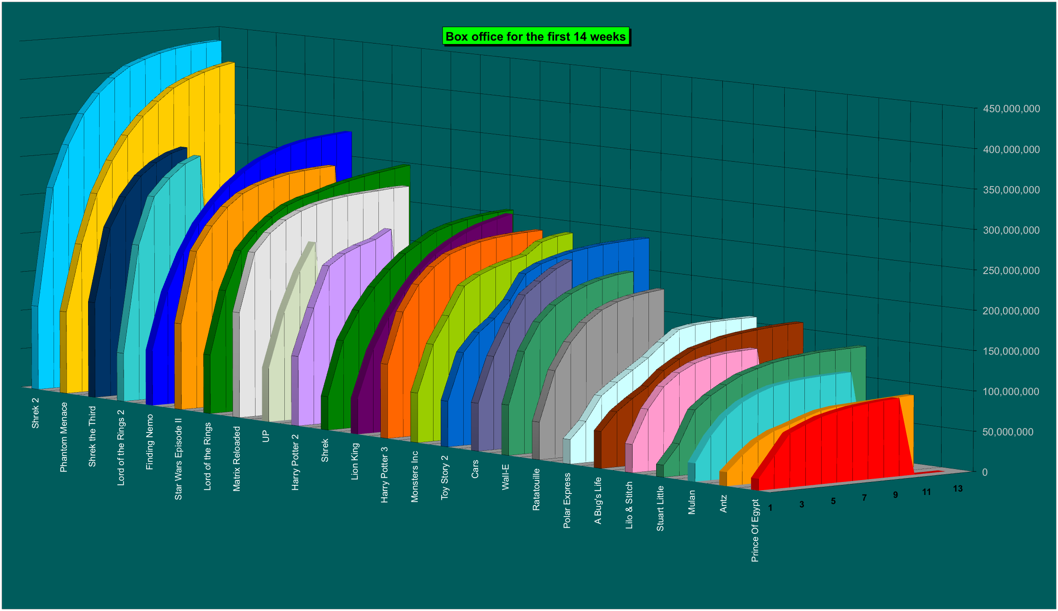
Task: Click the 'Matrix Reloaded' axis label
Action: pos(237,458)
